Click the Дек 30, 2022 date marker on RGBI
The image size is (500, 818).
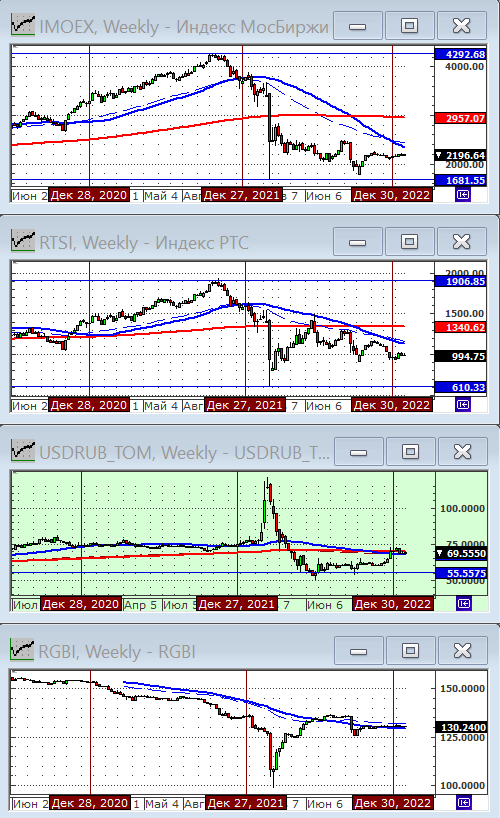[x=393, y=803]
